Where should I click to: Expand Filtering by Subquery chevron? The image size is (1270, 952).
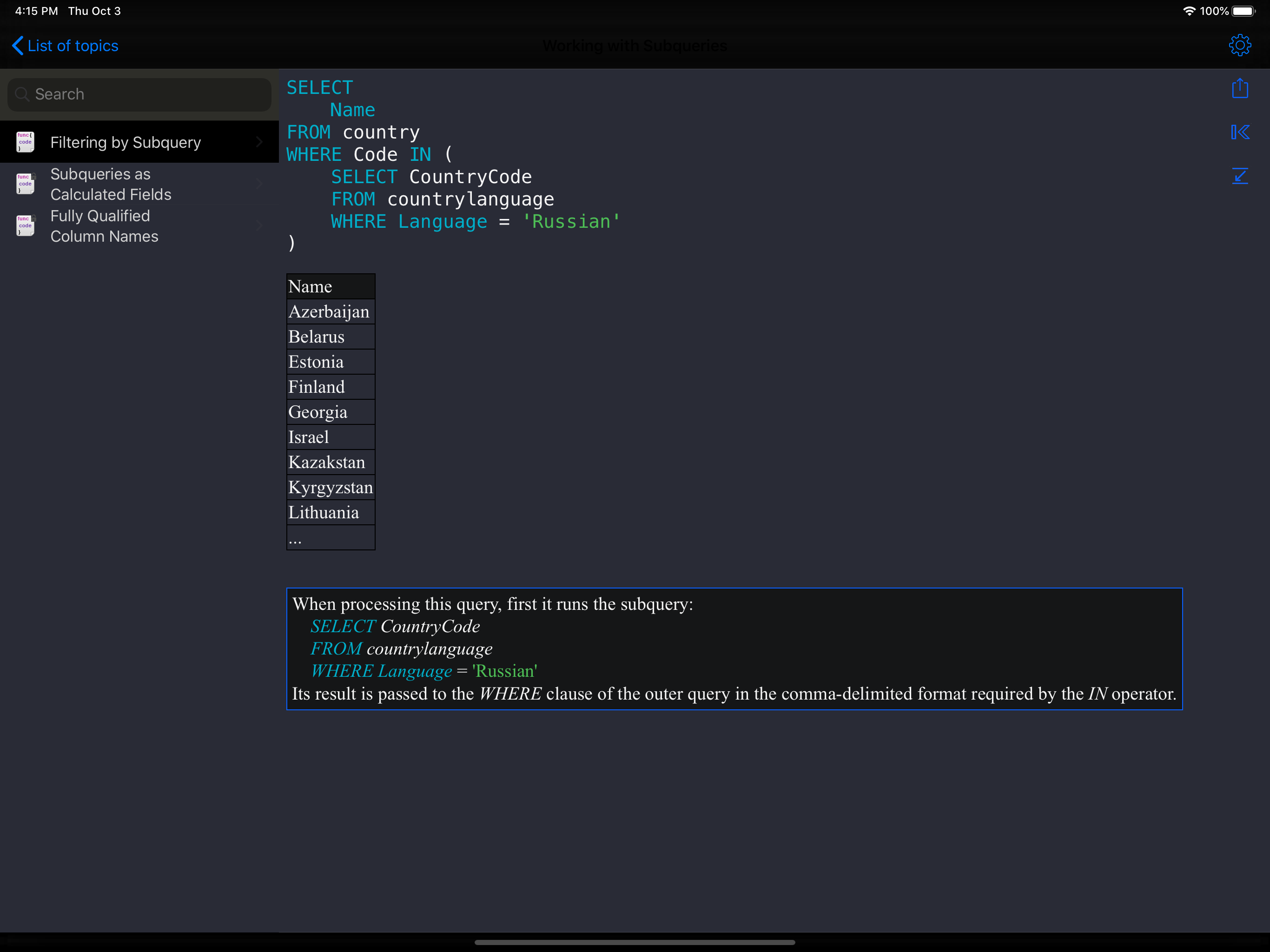click(x=259, y=142)
